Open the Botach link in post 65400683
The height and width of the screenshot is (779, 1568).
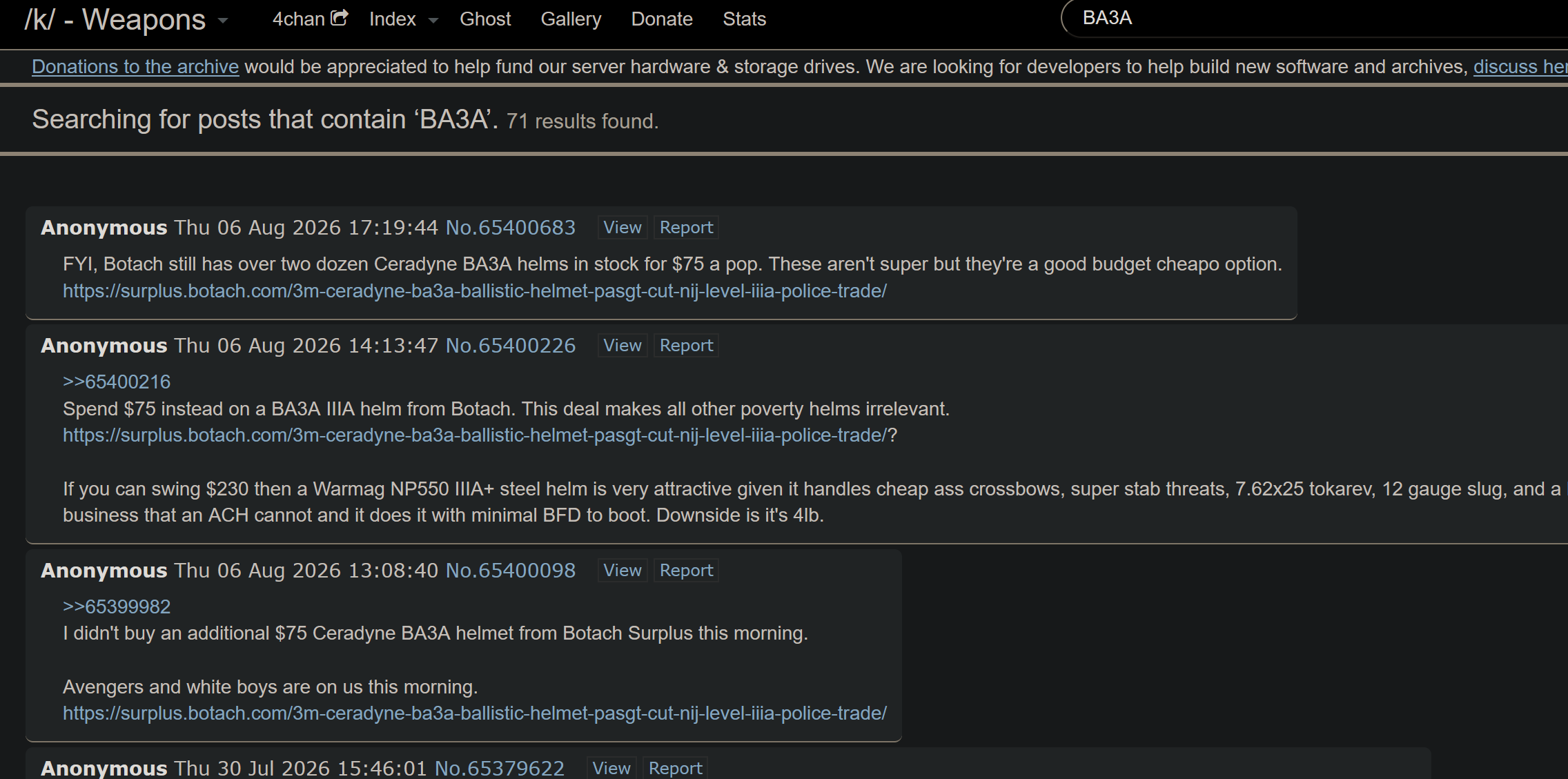pyautogui.click(x=475, y=290)
